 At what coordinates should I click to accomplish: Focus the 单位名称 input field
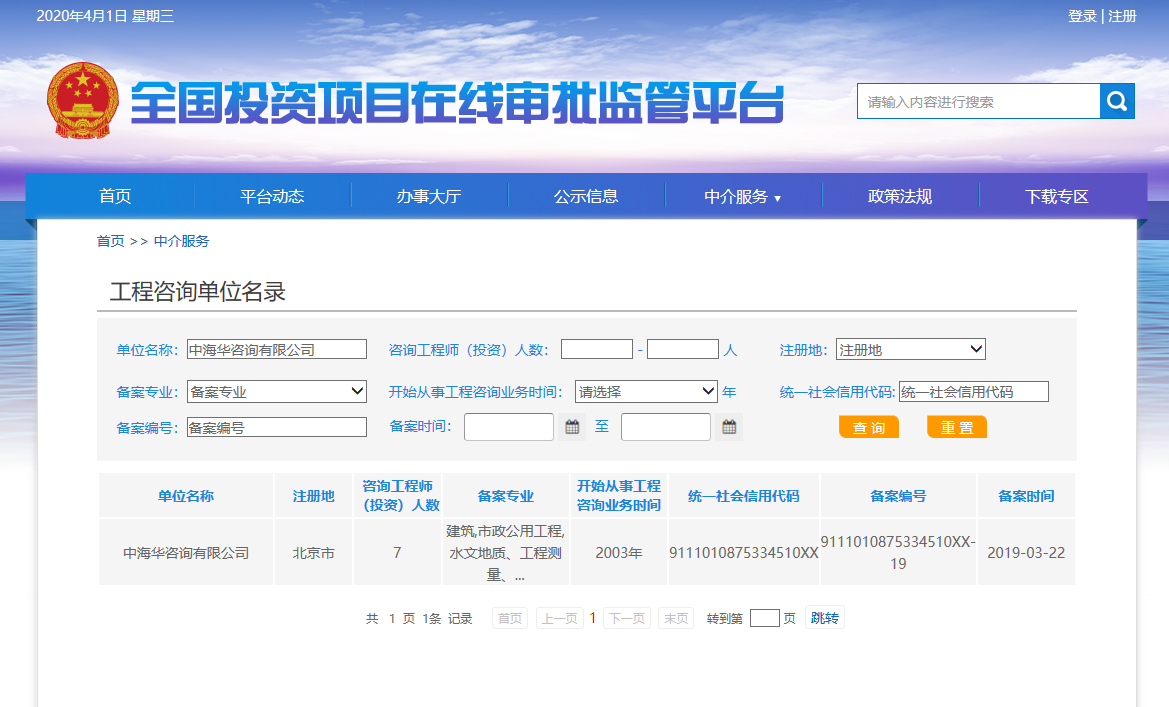(277, 349)
